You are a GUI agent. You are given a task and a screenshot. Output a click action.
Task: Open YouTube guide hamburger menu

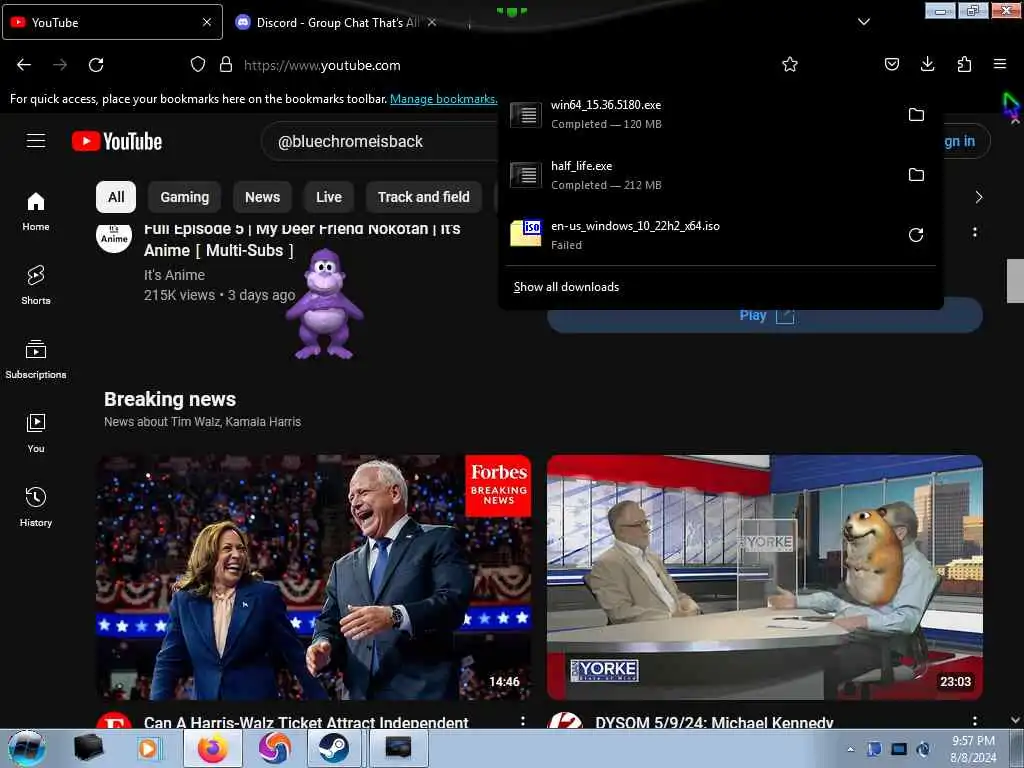[36, 141]
